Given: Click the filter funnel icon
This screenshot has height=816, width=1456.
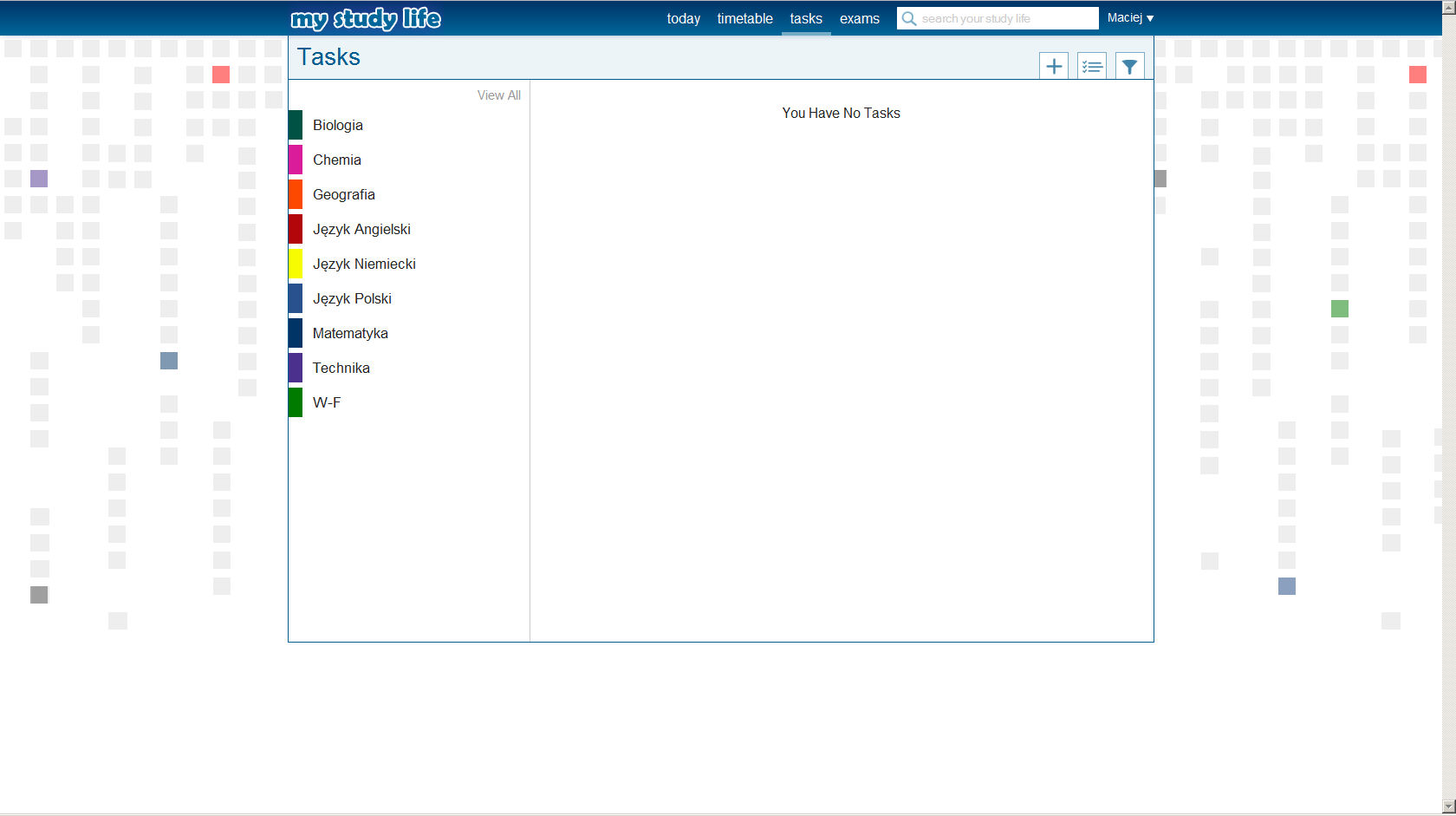Looking at the screenshot, I should click(x=1129, y=66).
